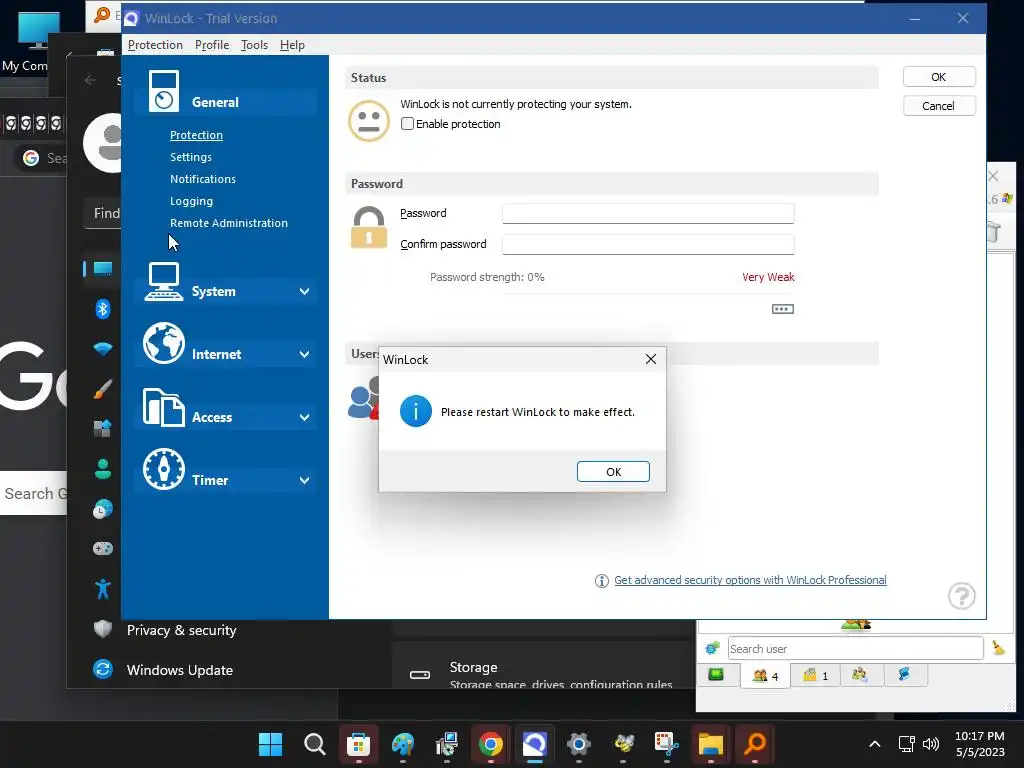
Task: Click the Password input field
Action: [x=648, y=213]
